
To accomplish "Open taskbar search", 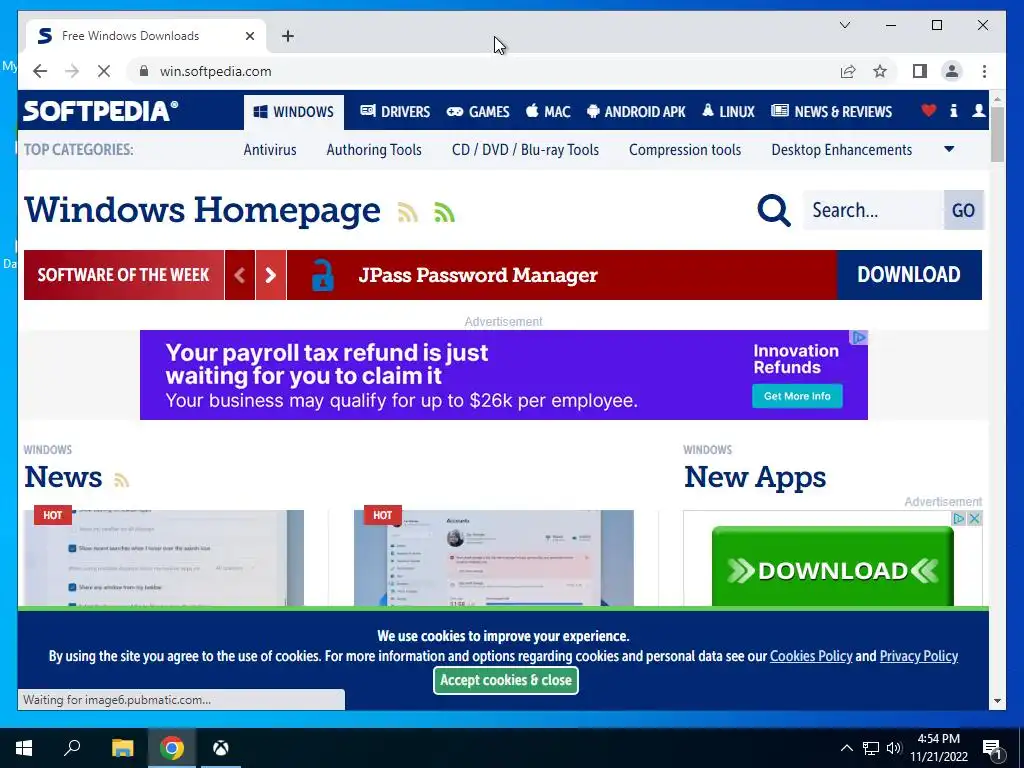I will (x=72, y=748).
